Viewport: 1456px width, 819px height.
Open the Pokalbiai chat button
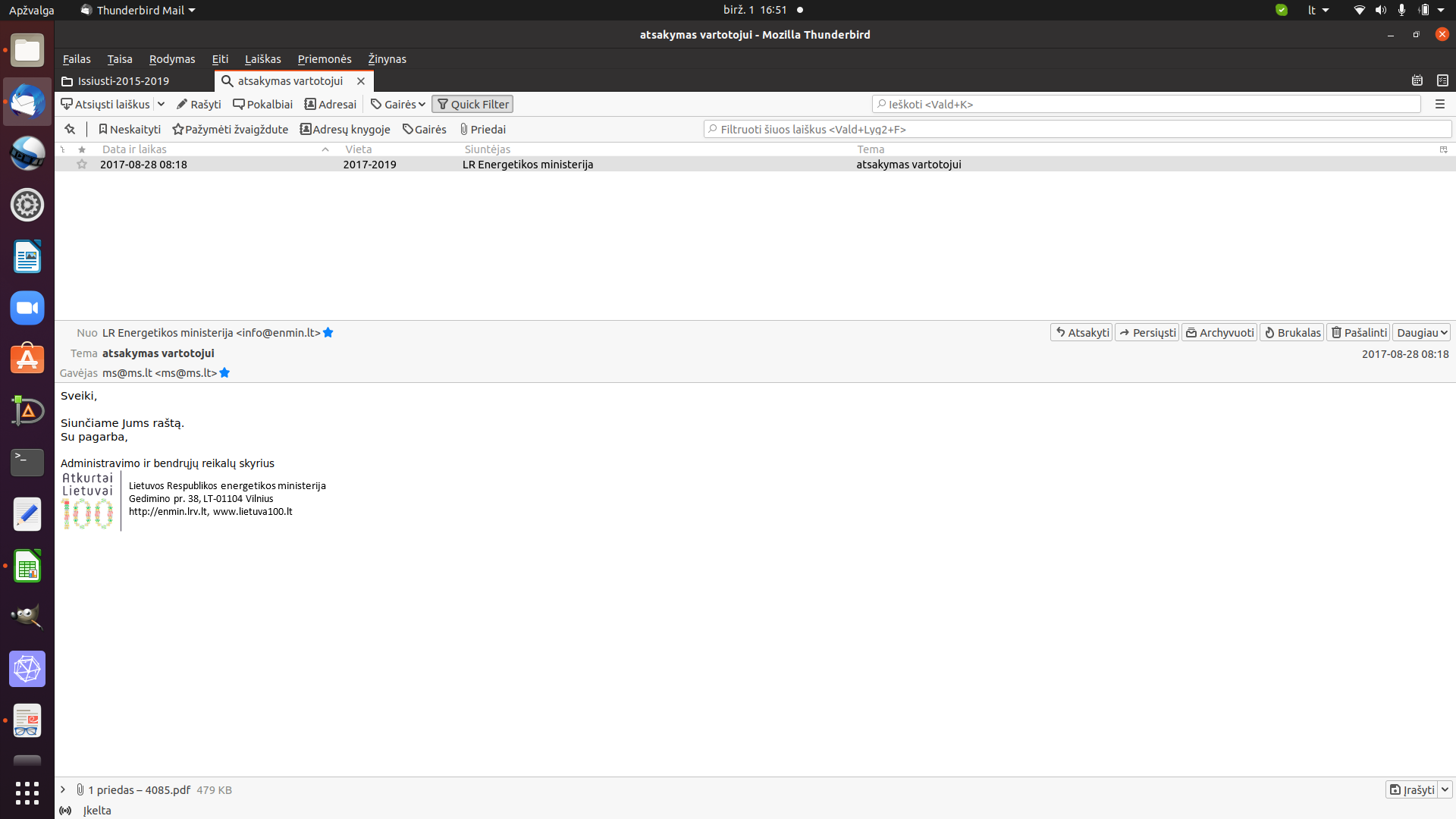pyautogui.click(x=262, y=104)
